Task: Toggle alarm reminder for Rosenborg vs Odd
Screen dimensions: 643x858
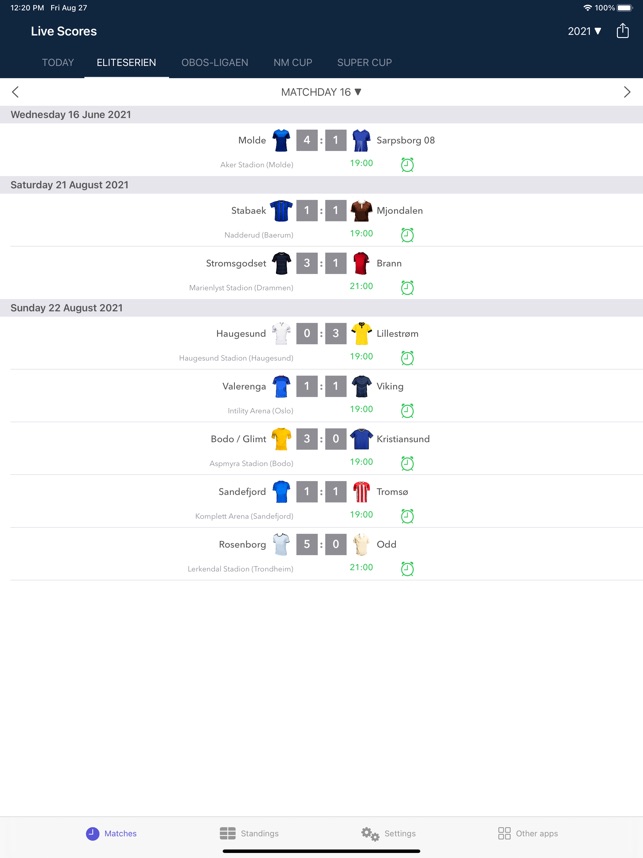Action: [x=407, y=569]
